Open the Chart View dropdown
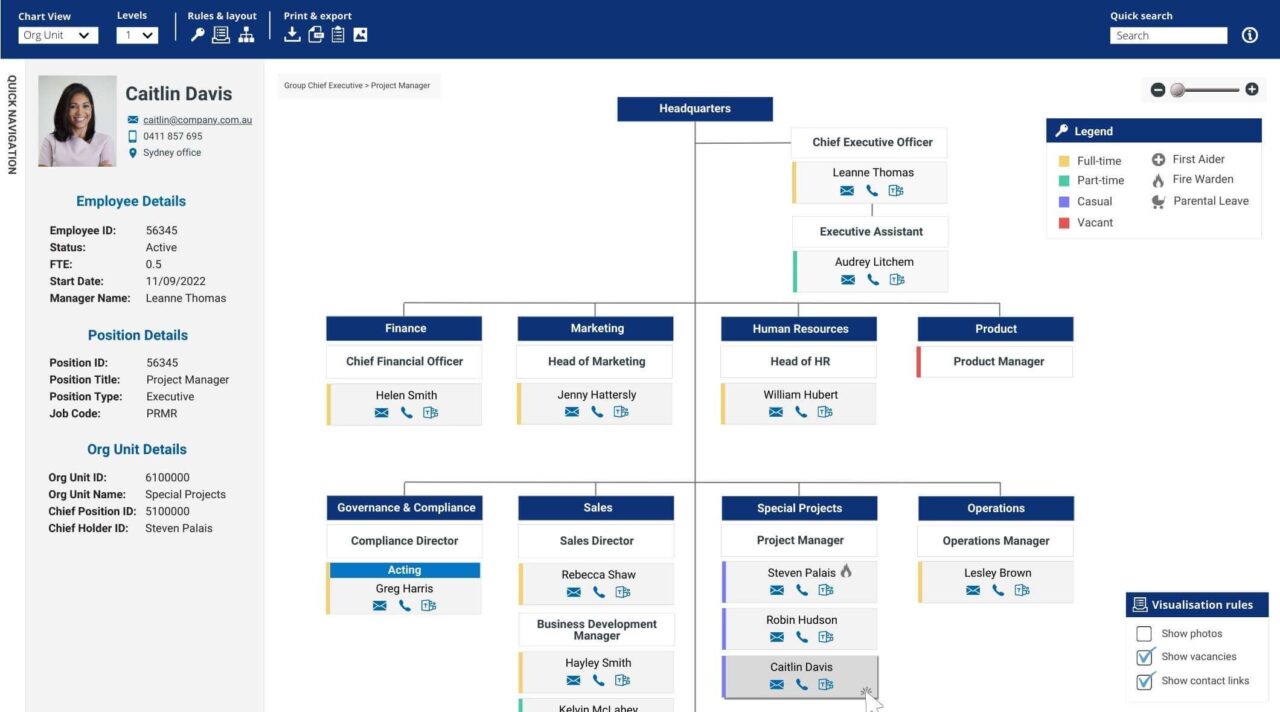This screenshot has width=1280, height=712. (57, 35)
